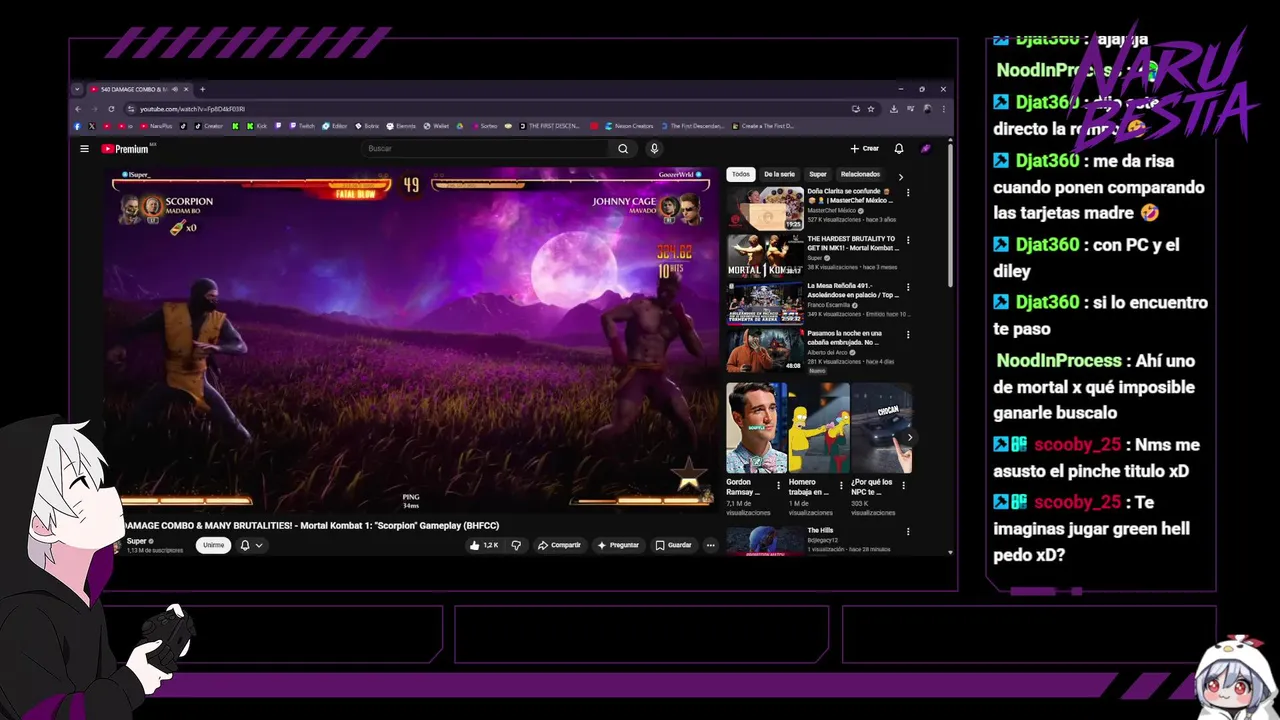Open the Botrix bookmark
The image size is (1280, 720).
click(367, 126)
